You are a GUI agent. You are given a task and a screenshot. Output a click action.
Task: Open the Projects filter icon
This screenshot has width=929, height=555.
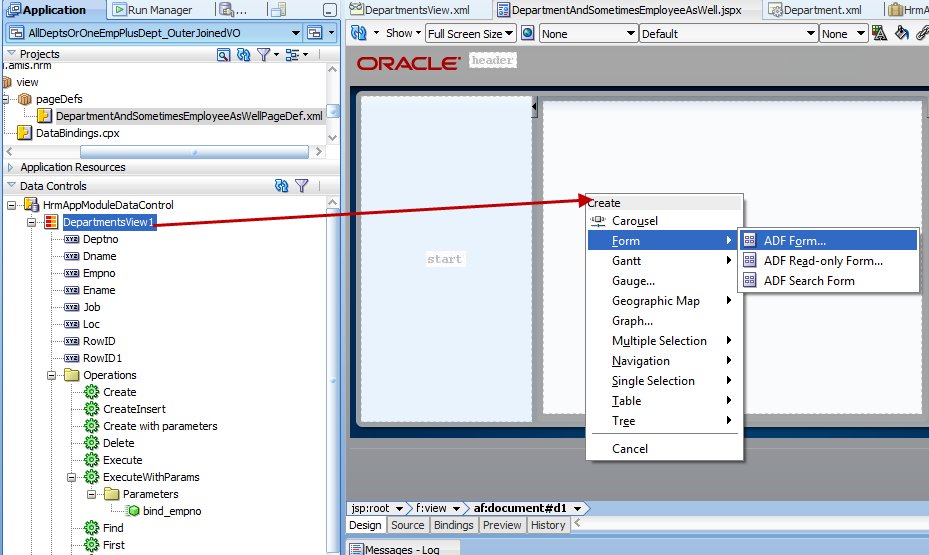(x=264, y=54)
